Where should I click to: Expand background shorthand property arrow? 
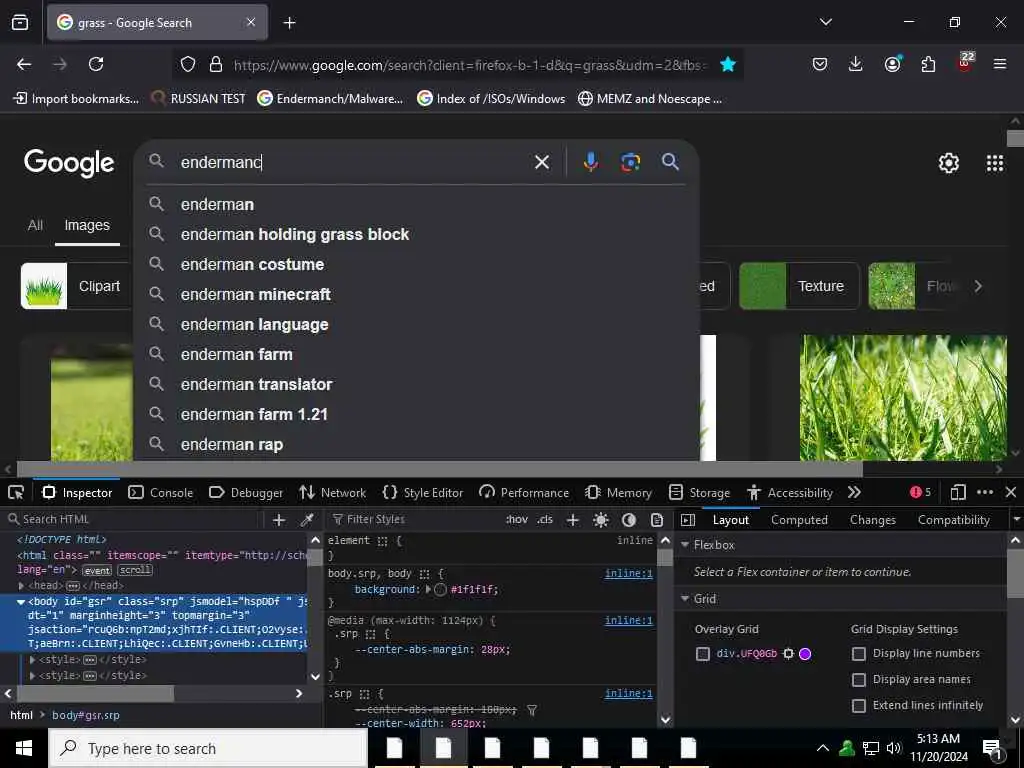pyautogui.click(x=428, y=589)
